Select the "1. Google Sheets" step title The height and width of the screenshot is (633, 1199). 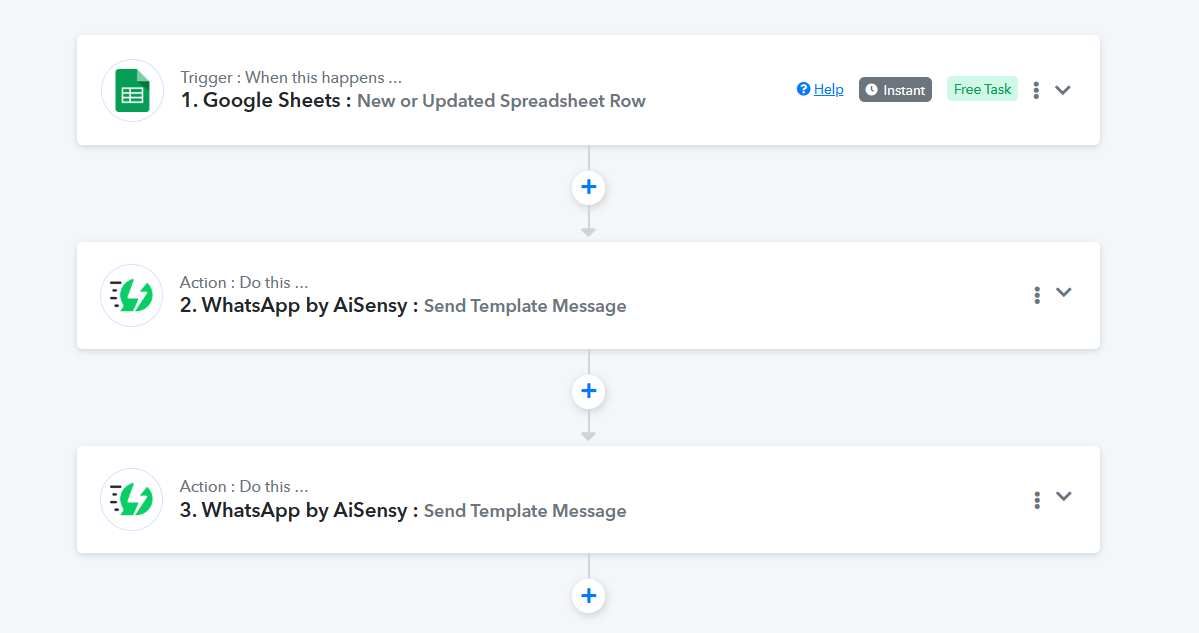pyautogui.click(x=265, y=100)
